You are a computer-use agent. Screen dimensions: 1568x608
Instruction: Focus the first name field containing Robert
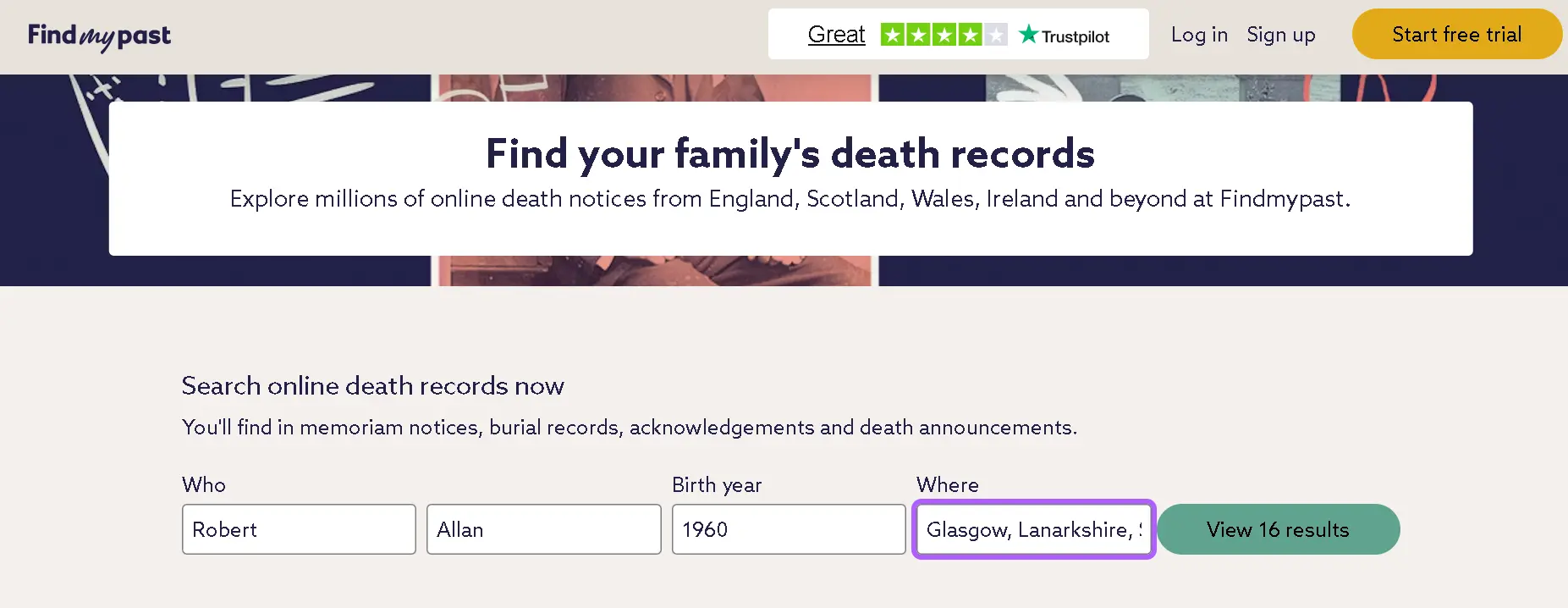299,529
